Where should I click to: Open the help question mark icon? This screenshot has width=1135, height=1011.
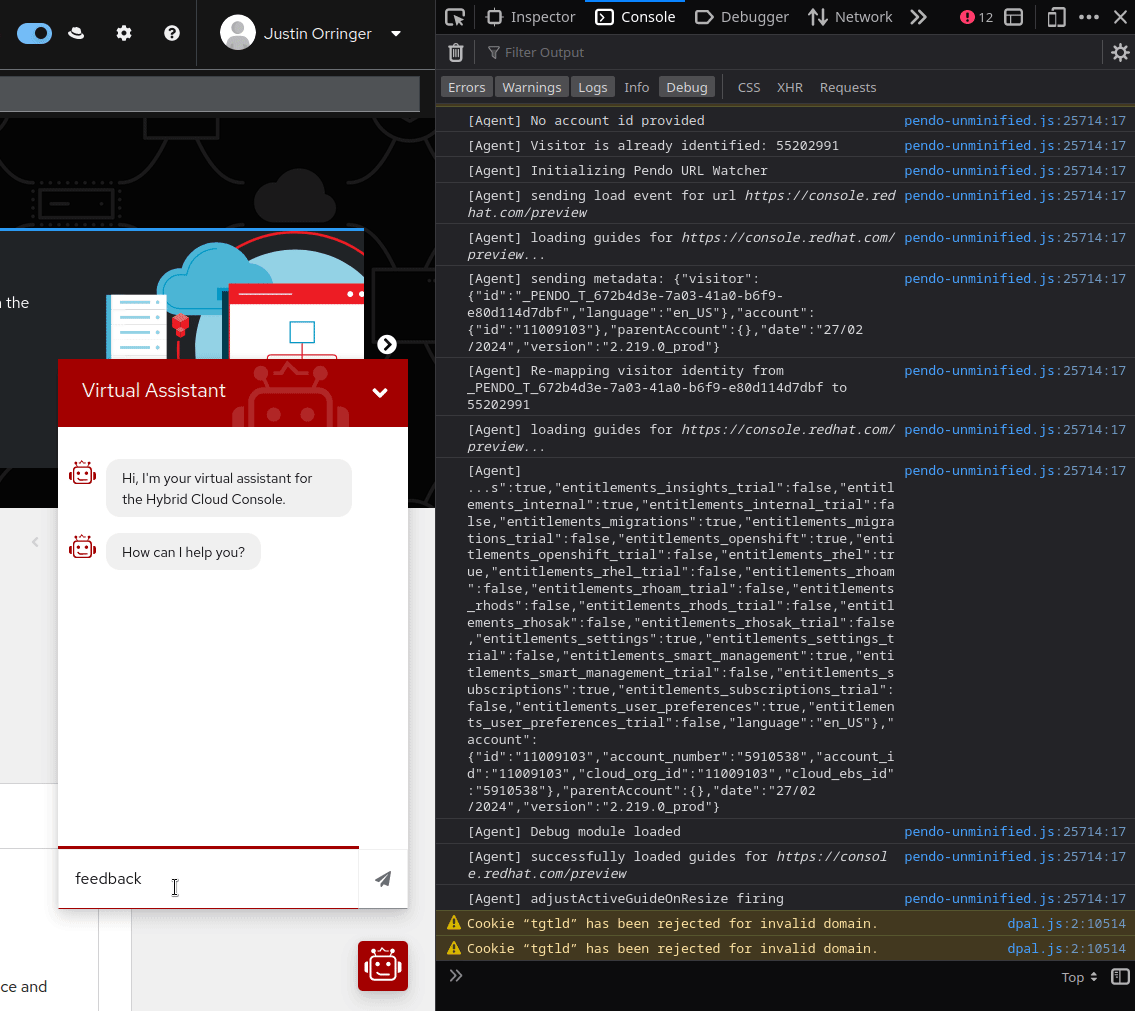(x=172, y=33)
